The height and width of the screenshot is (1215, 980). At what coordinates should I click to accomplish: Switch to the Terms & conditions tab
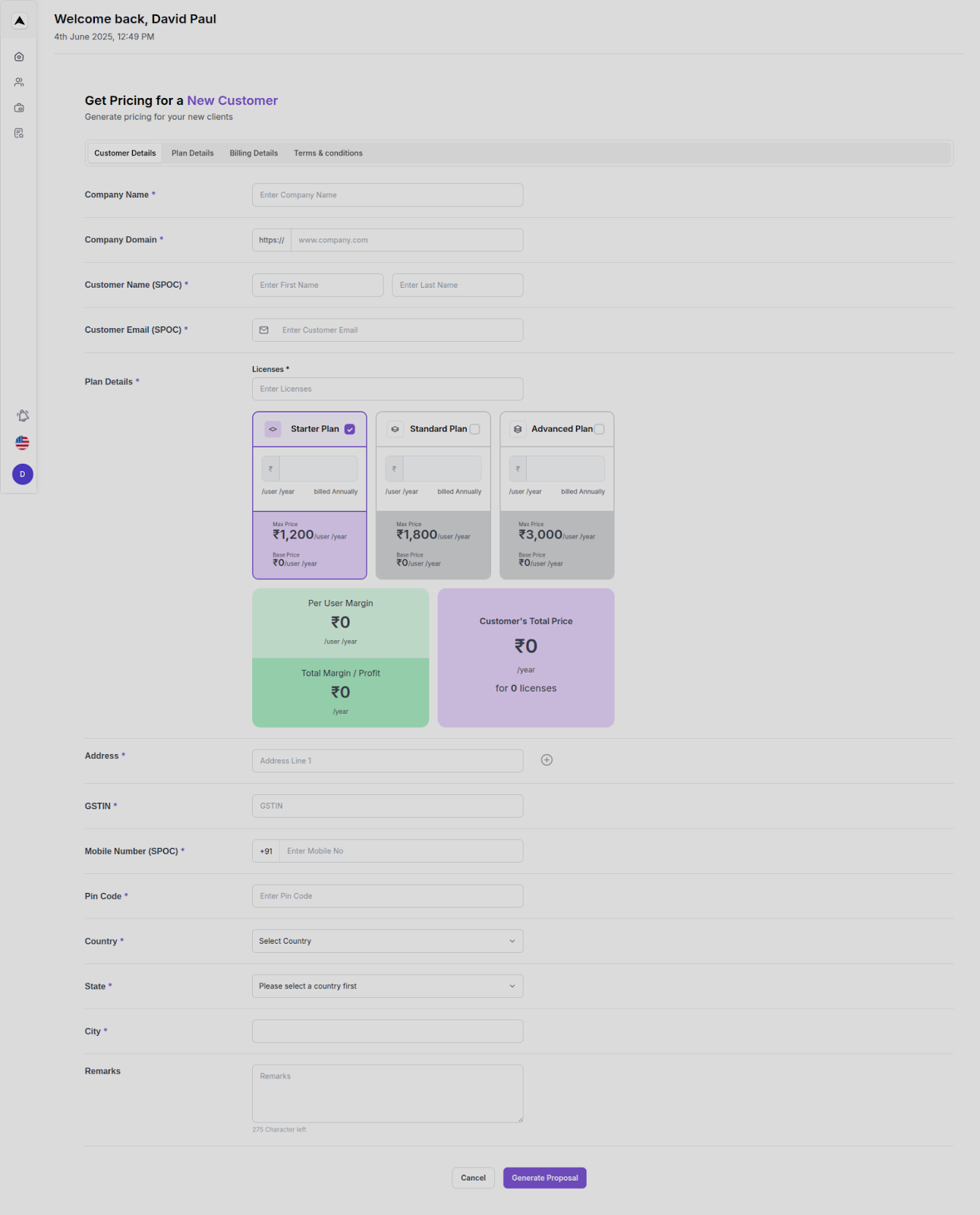click(328, 153)
